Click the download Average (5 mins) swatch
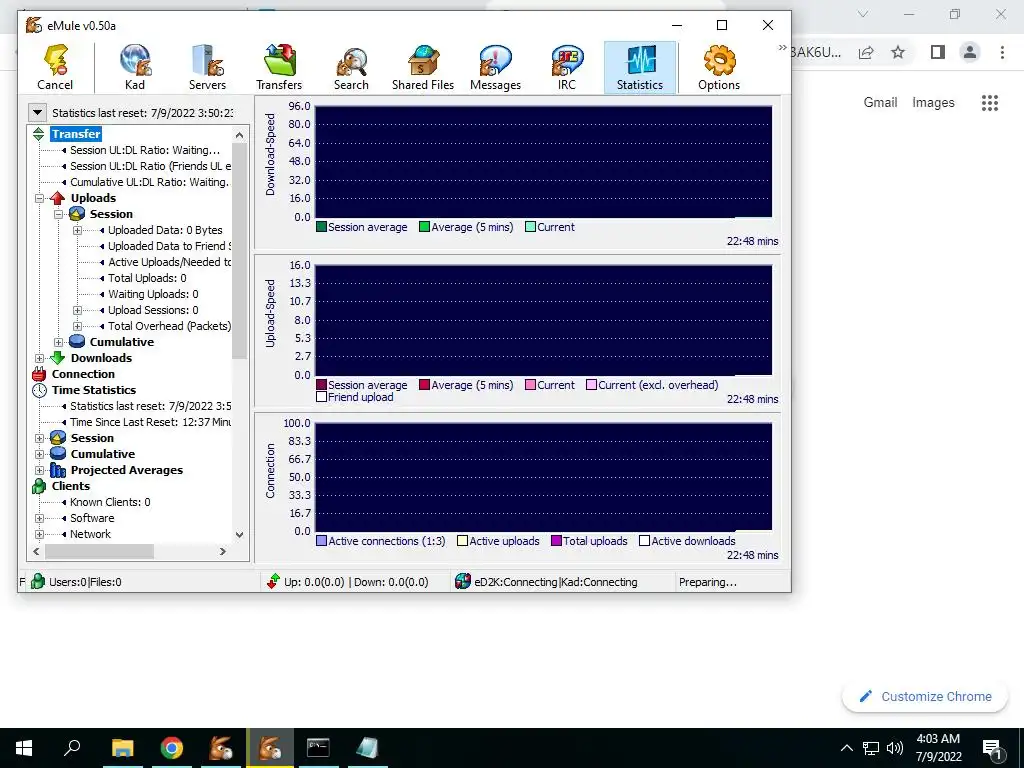The image size is (1024, 768). [424, 227]
